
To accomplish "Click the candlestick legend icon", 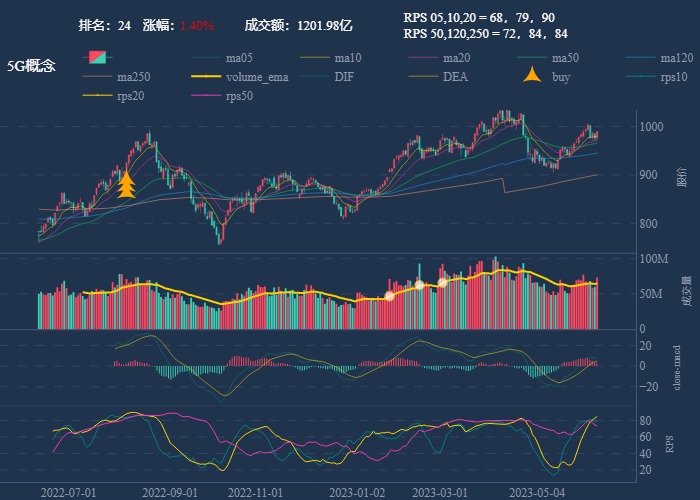I will (97, 58).
